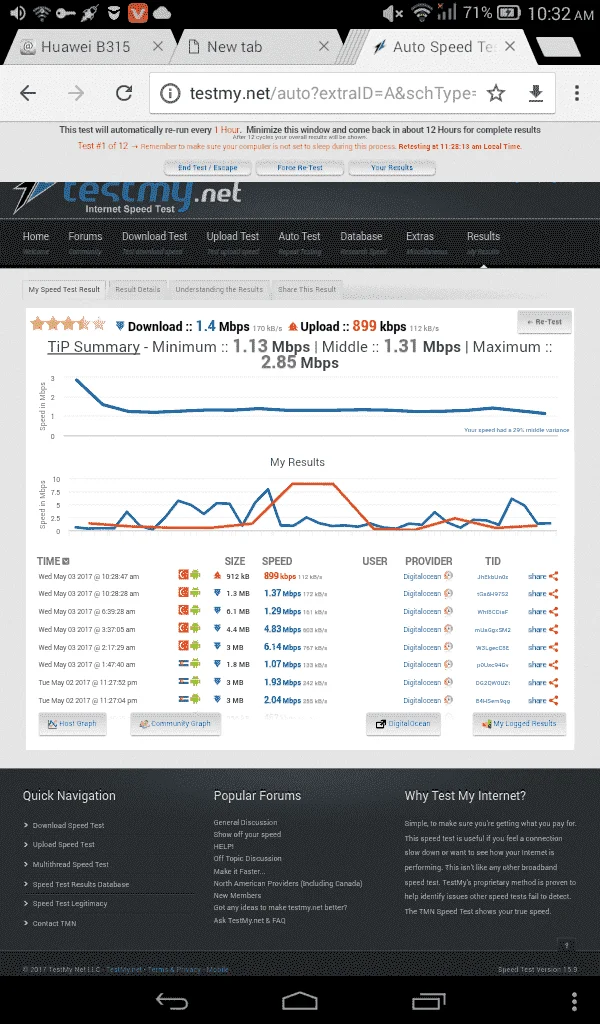Tap the download page icon in toolbar

pyautogui.click(x=535, y=93)
